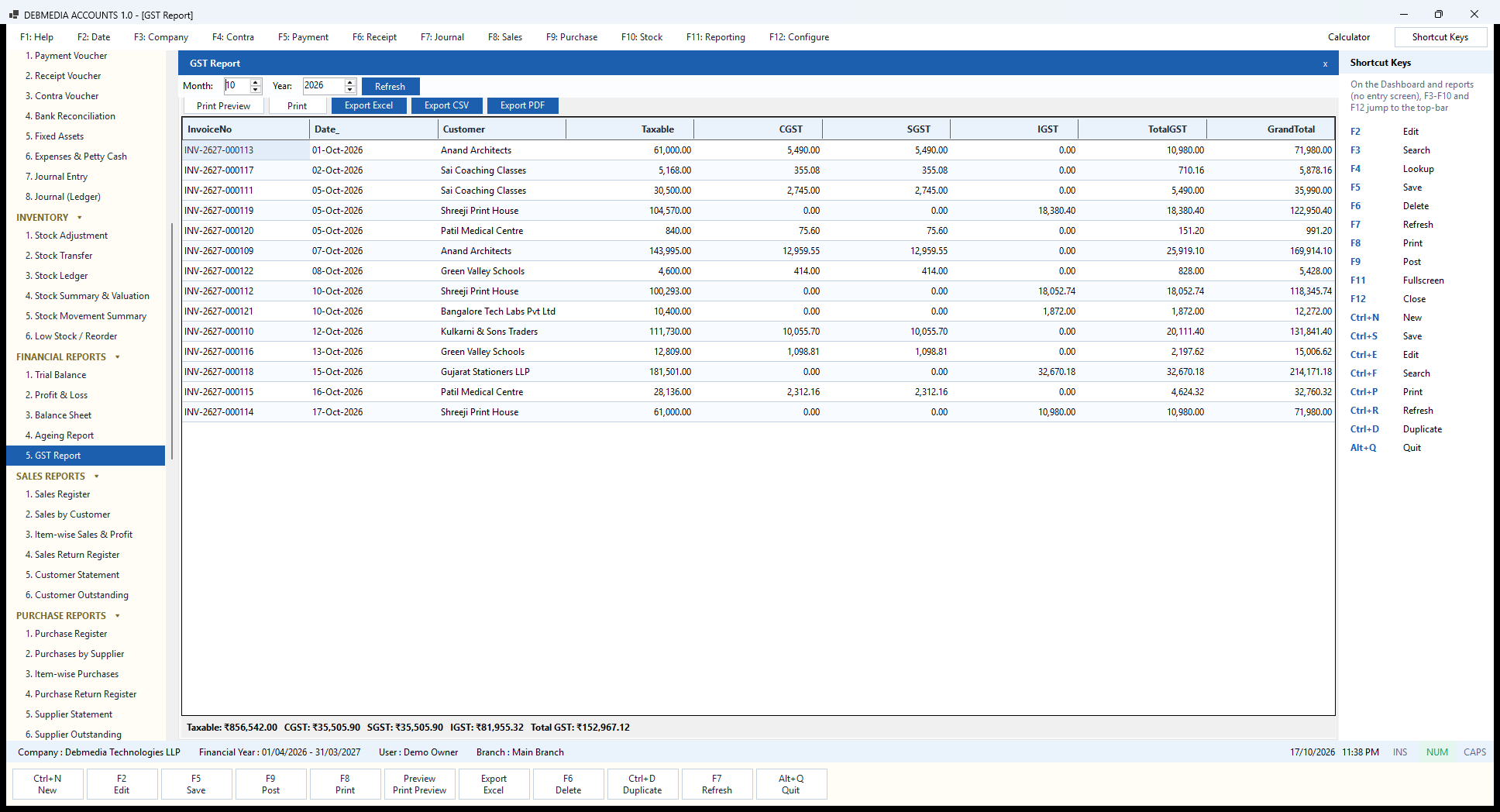Increase the Month value using the up arrow
Image resolution: width=1500 pixels, height=812 pixels.
pyautogui.click(x=256, y=82)
